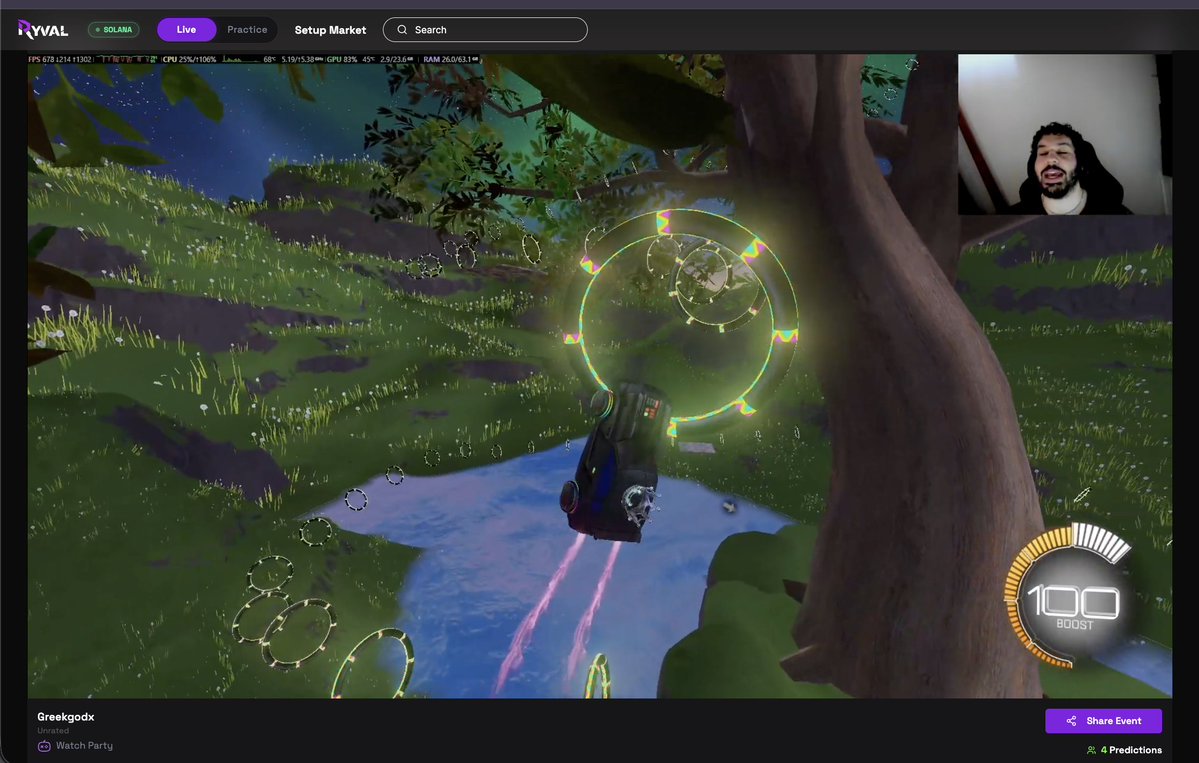Click the Unrated label
The height and width of the screenshot is (763, 1199).
pos(53,731)
